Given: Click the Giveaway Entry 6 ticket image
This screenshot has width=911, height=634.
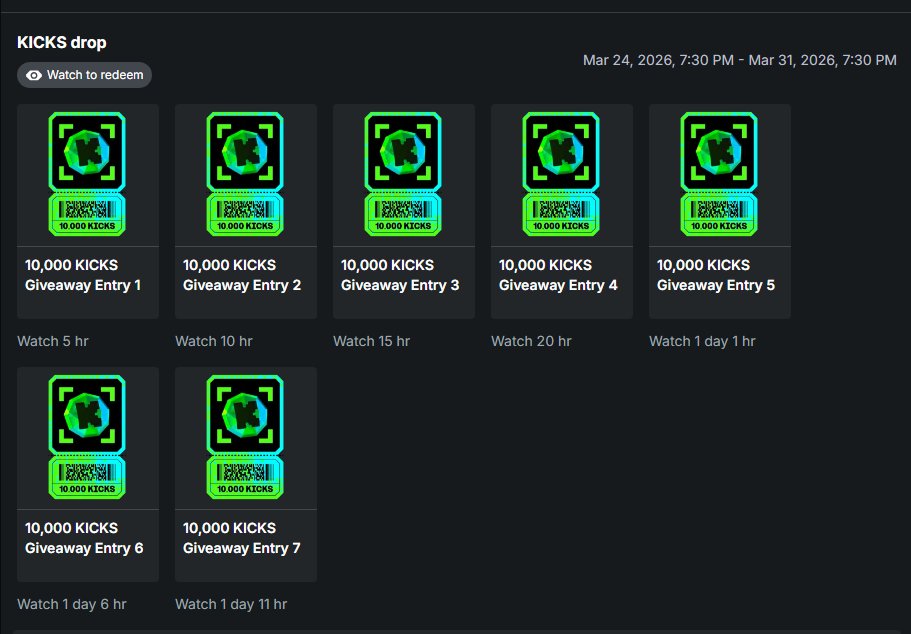Looking at the screenshot, I should [x=87, y=437].
